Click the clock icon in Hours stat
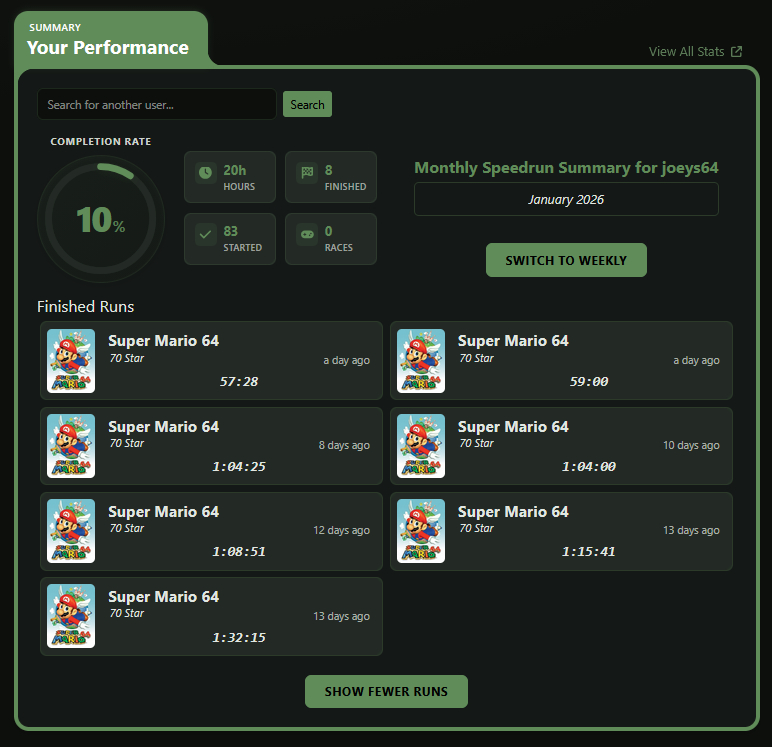This screenshot has width=772, height=747. pos(205,173)
